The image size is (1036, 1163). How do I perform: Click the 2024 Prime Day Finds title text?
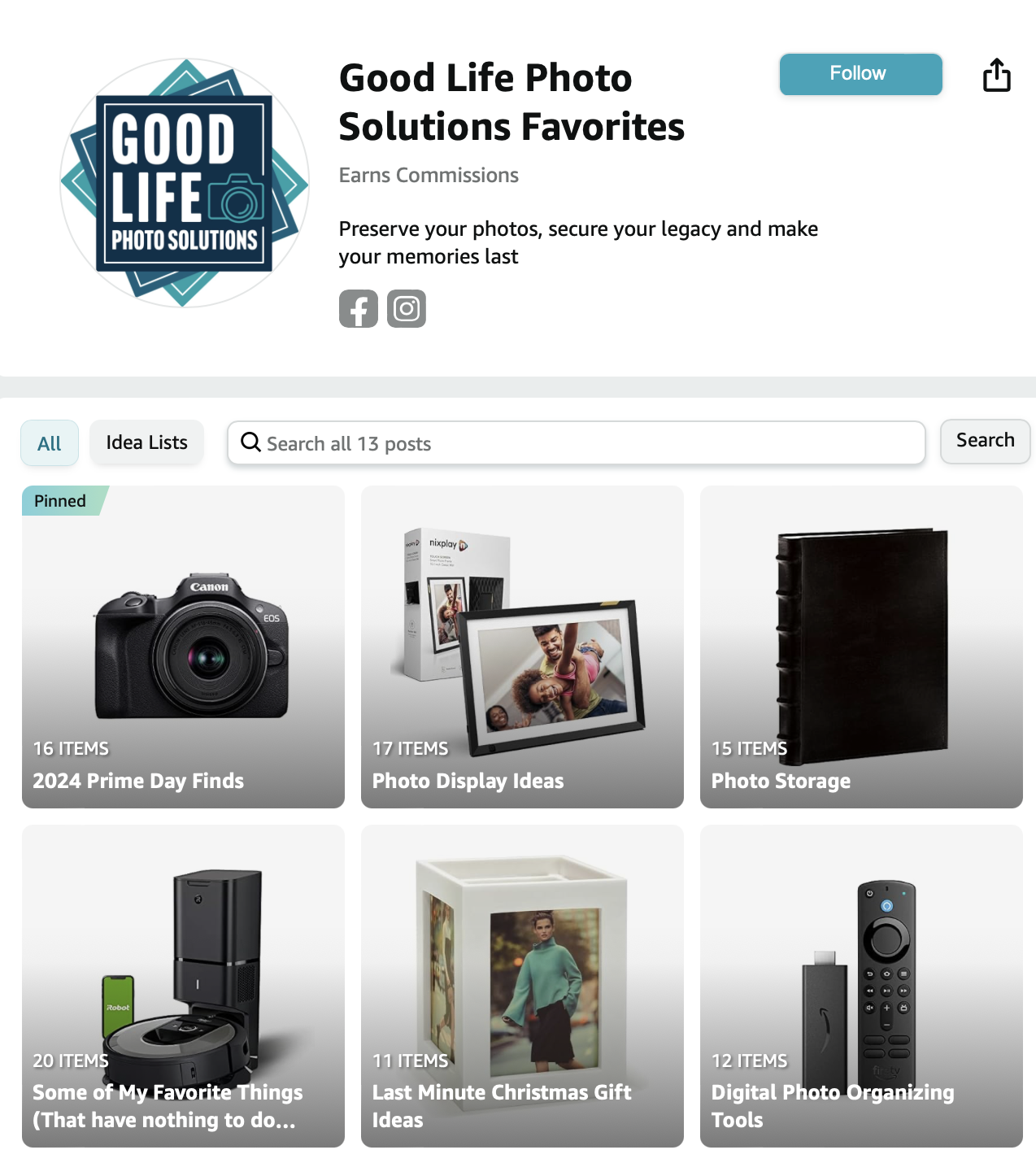click(138, 781)
